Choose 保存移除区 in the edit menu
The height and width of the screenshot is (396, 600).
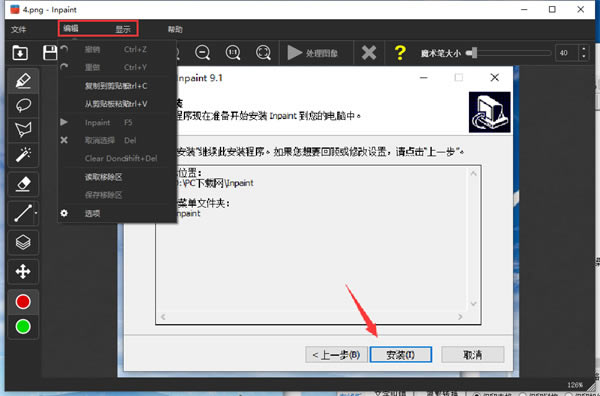(x=116, y=195)
